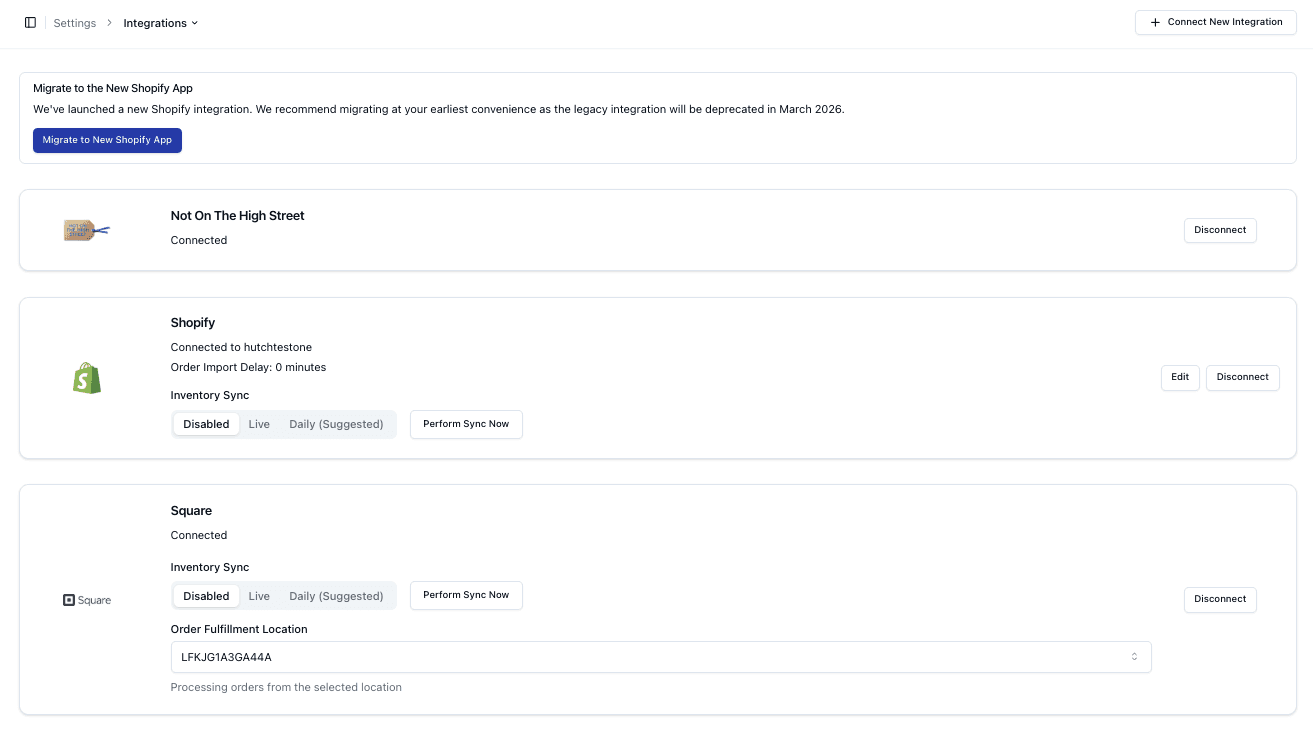The image size is (1313, 745).
Task: Set Shopify inventory sync to Live
Action: pyautogui.click(x=259, y=424)
